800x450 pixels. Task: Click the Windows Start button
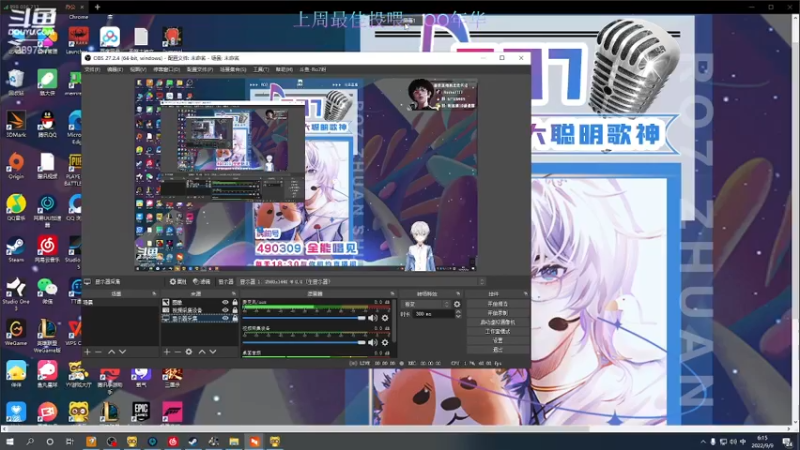click(9, 441)
